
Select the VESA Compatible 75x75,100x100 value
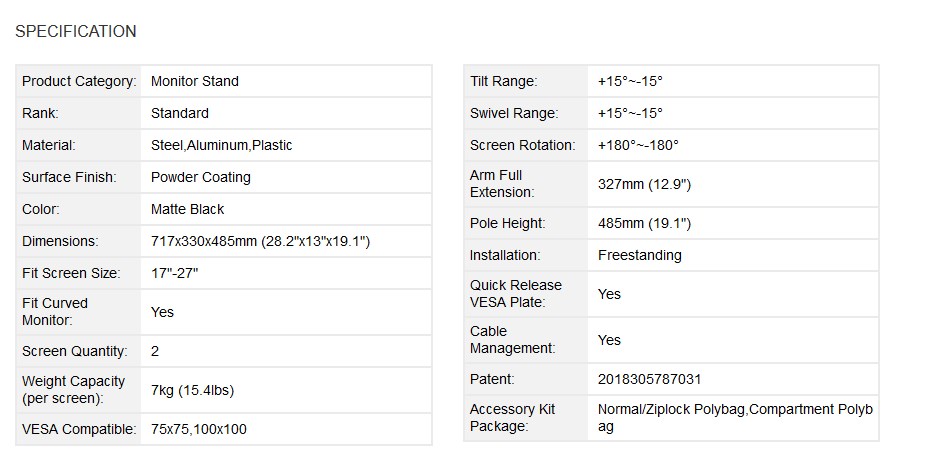point(199,429)
